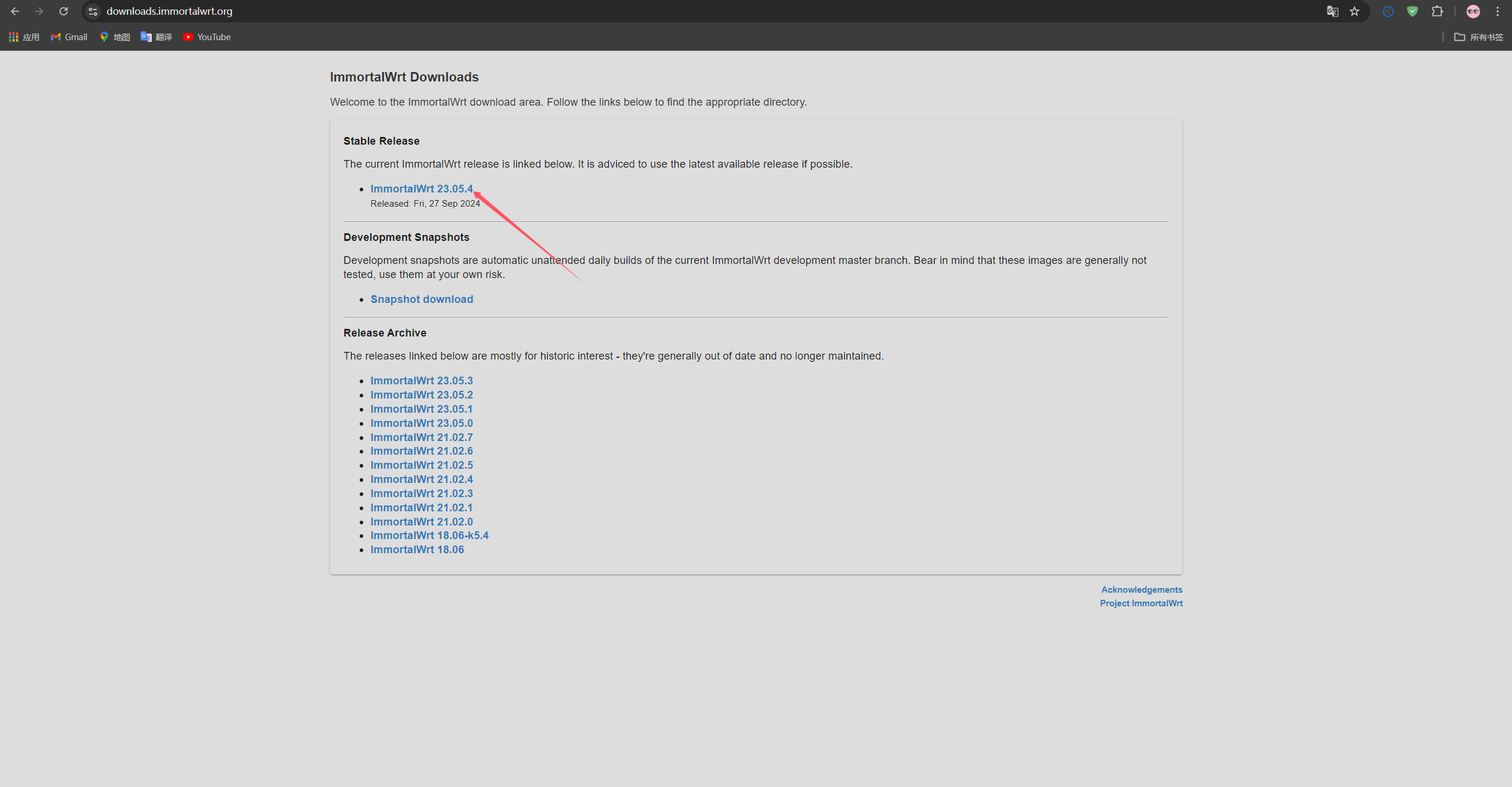1512x787 pixels.
Task: Open Chrome three-dot menu
Action: (x=1497, y=11)
